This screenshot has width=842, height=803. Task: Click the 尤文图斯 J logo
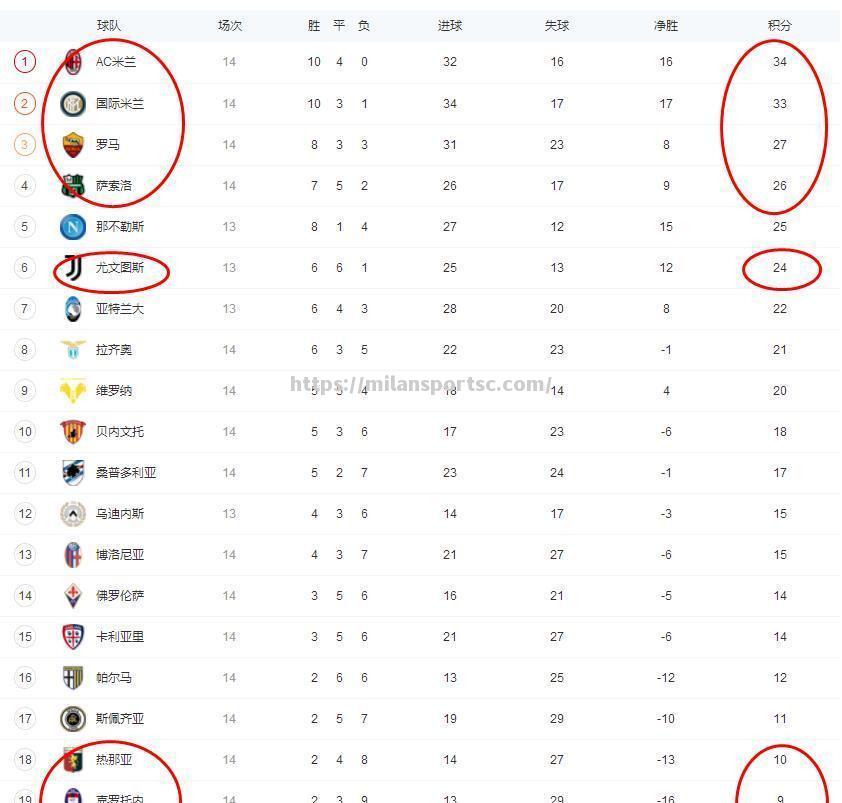(x=73, y=267)
